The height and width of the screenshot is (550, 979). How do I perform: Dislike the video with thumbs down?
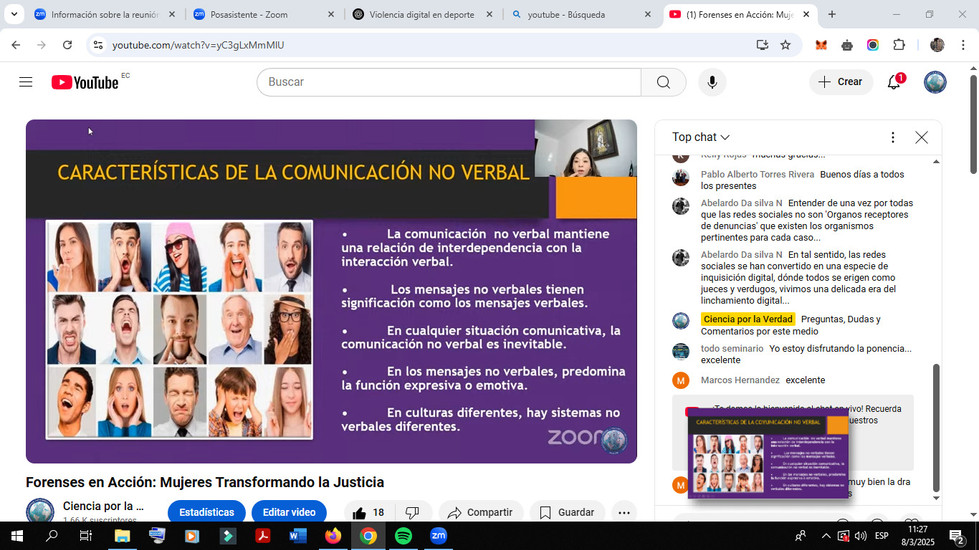click(412, 513)
